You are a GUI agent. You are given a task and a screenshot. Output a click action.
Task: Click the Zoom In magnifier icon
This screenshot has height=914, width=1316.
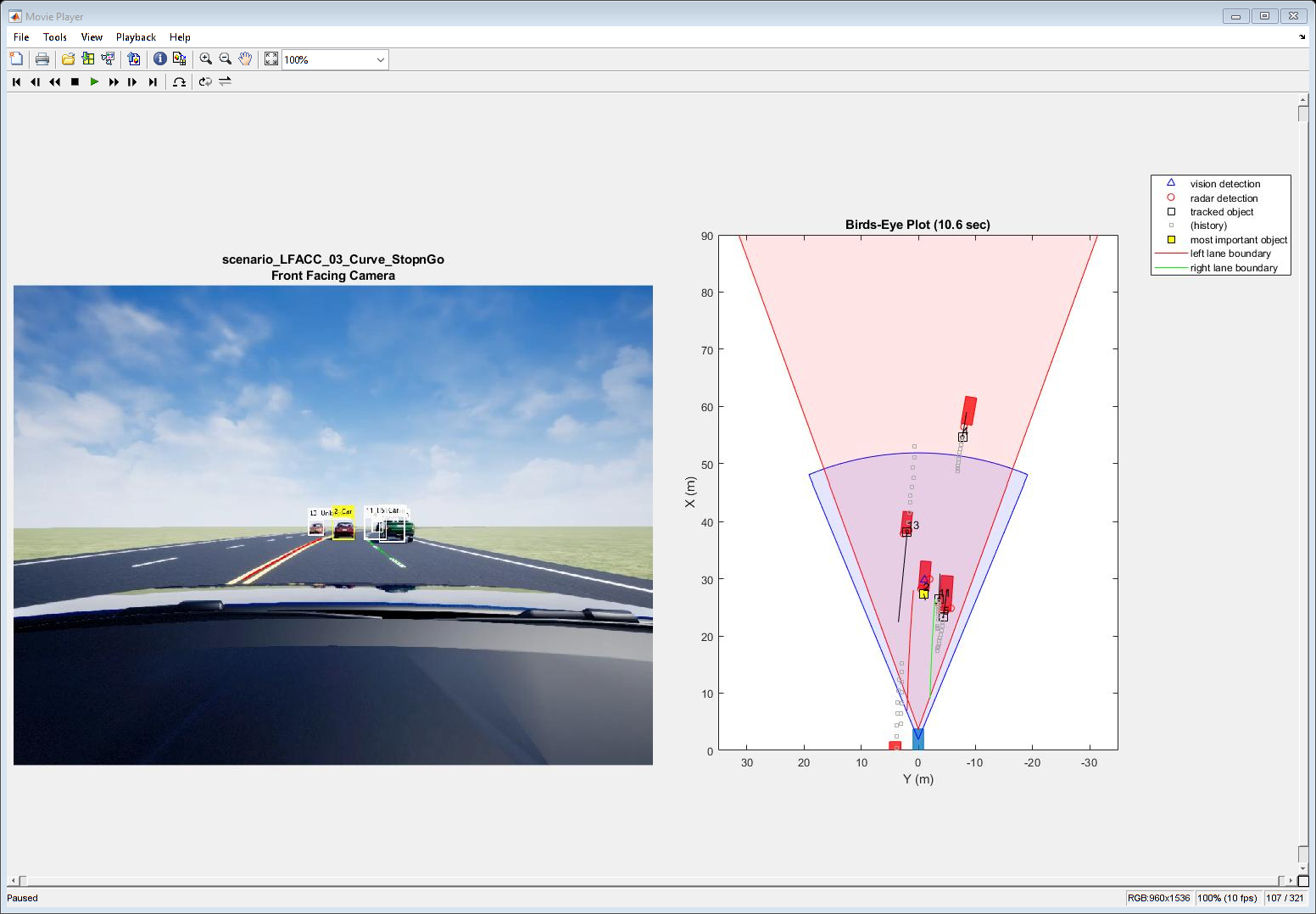205,59
